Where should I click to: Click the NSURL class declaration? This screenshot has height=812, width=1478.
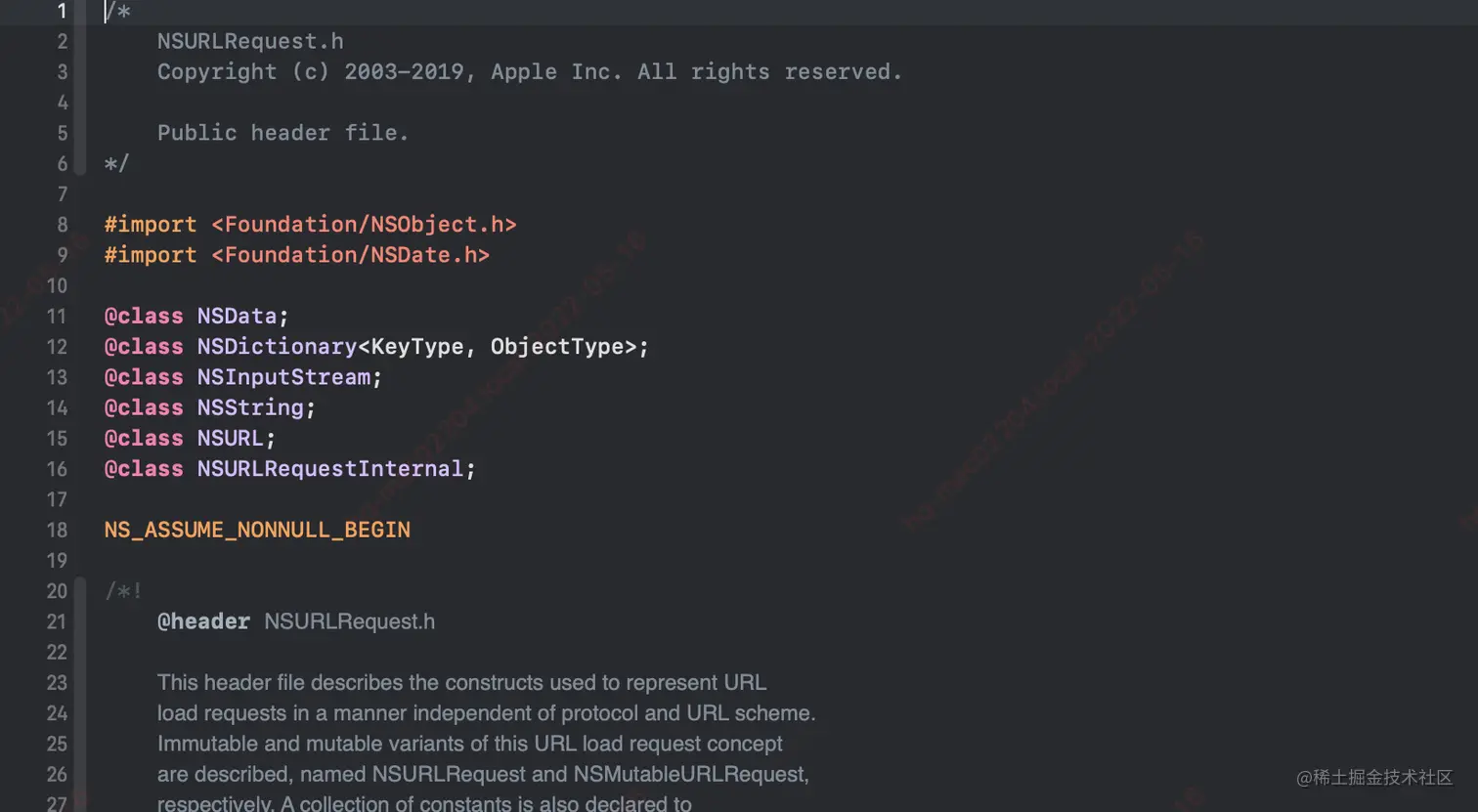click(x=233, y=438)
